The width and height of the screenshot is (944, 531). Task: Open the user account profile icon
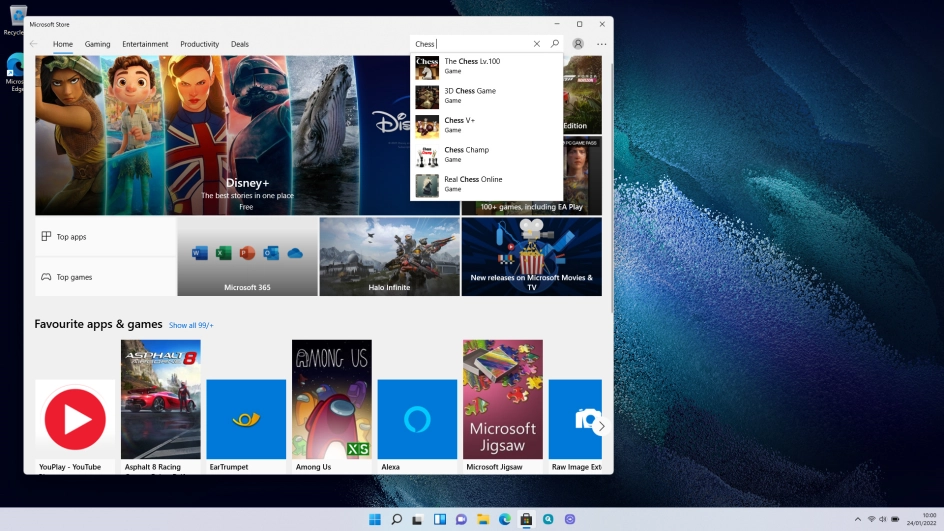pyautogui.click(x=578, y=44)
